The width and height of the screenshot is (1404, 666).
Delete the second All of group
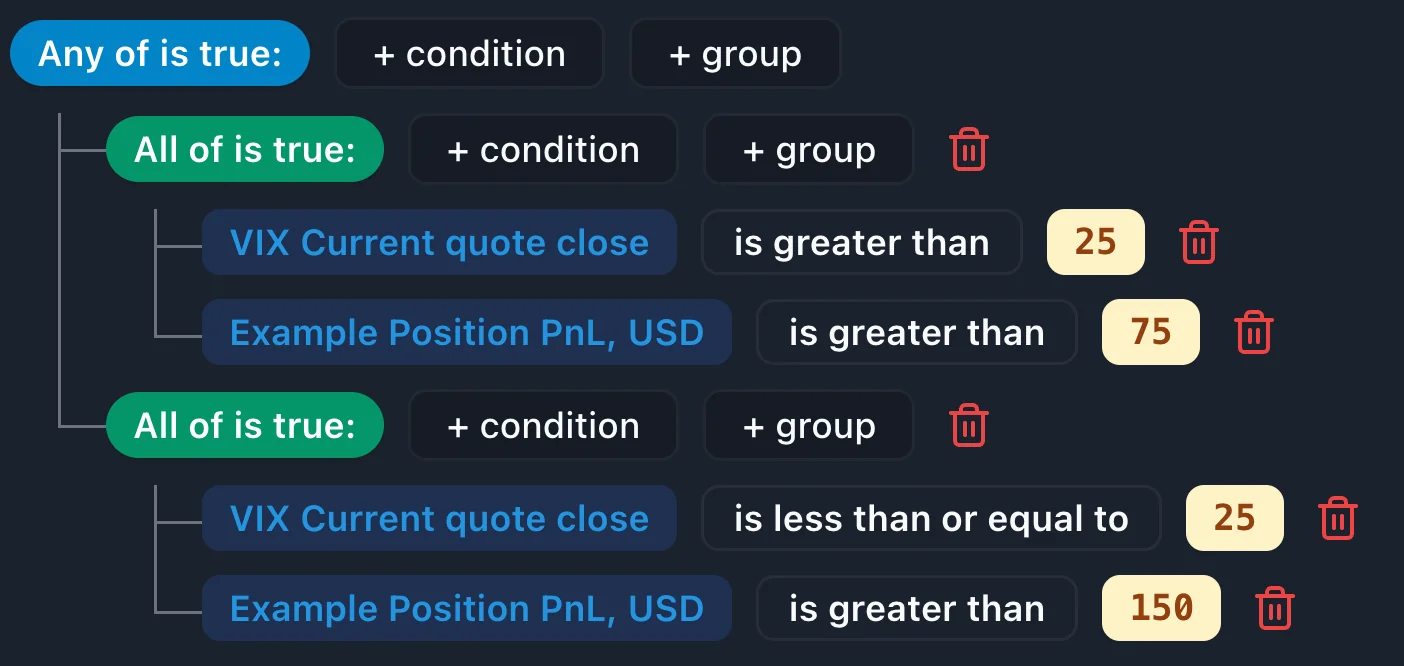[x=968, y=426]
